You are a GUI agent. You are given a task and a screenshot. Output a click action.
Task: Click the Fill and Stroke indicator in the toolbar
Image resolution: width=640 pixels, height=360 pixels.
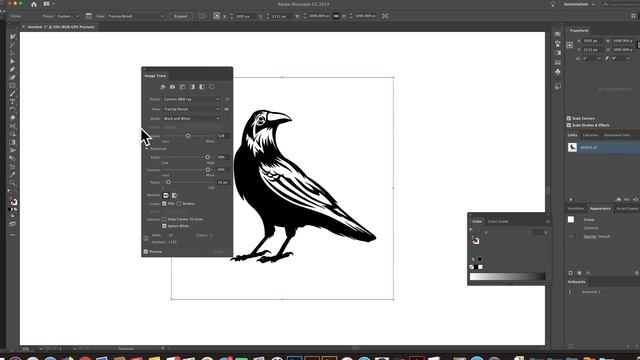pos(13,202)
